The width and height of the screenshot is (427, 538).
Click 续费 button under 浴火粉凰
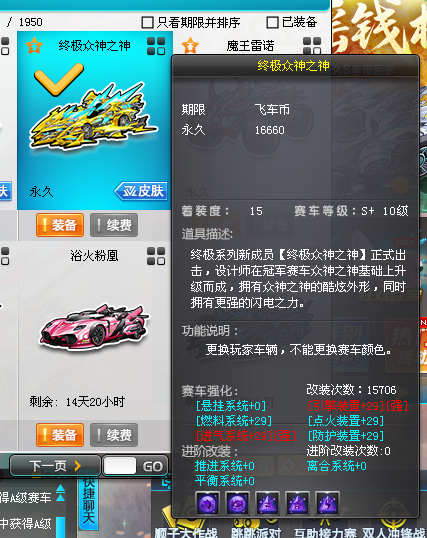(114, 435)
